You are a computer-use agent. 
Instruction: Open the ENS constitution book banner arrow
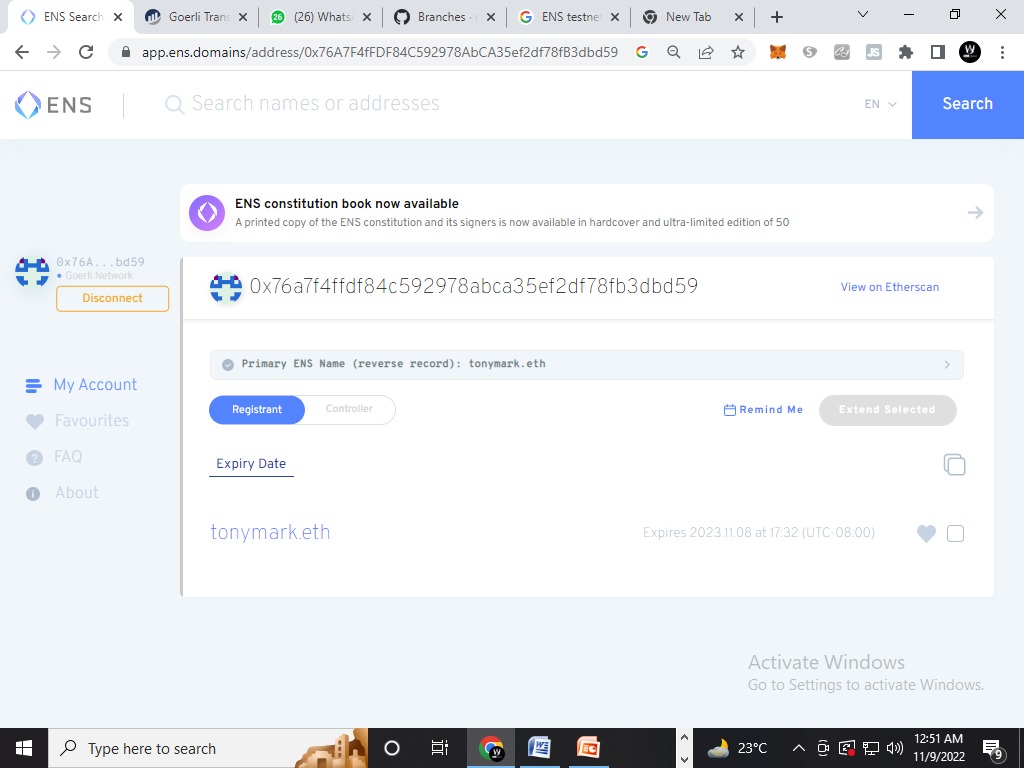point(975,212)
